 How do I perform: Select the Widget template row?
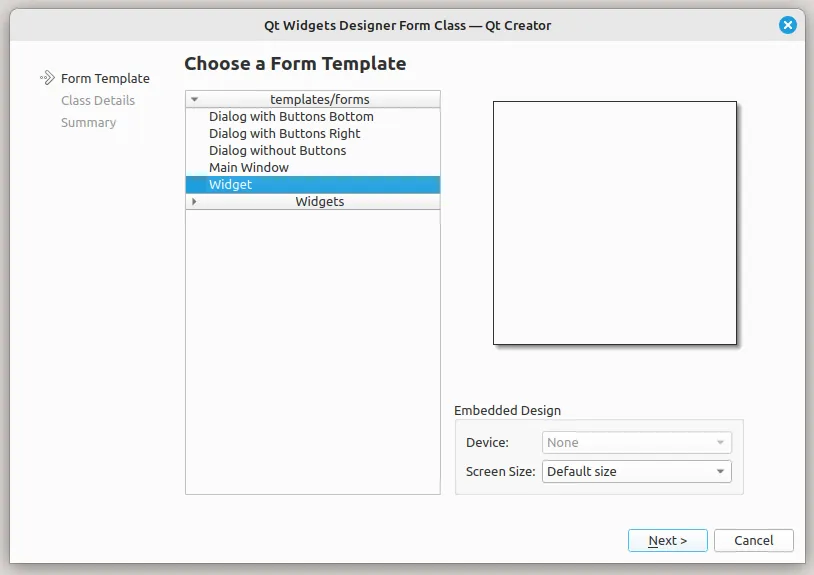coord(313,185)
